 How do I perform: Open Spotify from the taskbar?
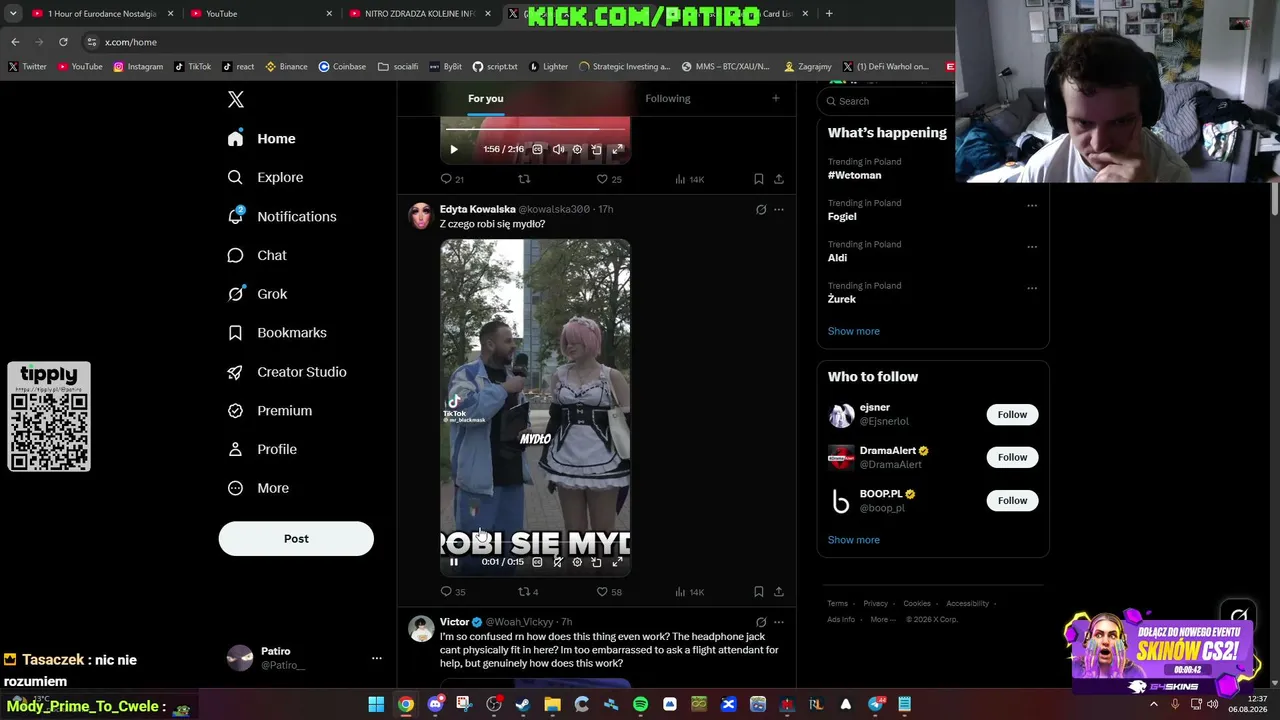641,705
